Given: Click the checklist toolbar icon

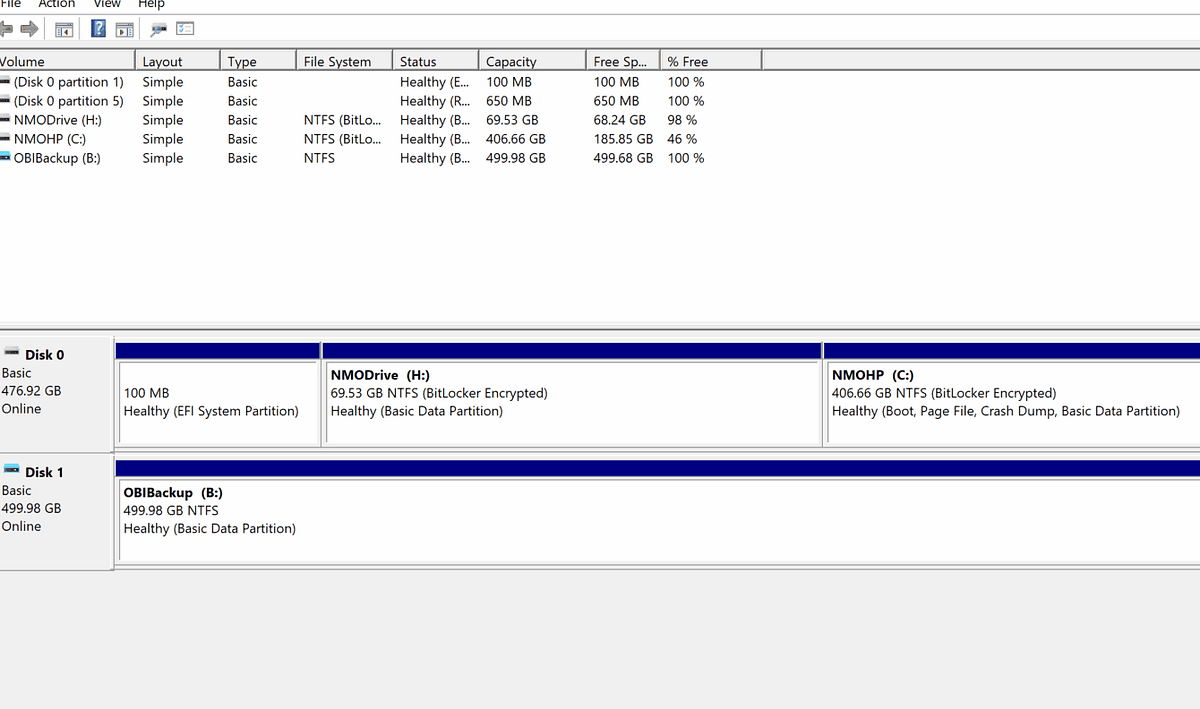Looking at the screenshot, I should coord(185,28).
